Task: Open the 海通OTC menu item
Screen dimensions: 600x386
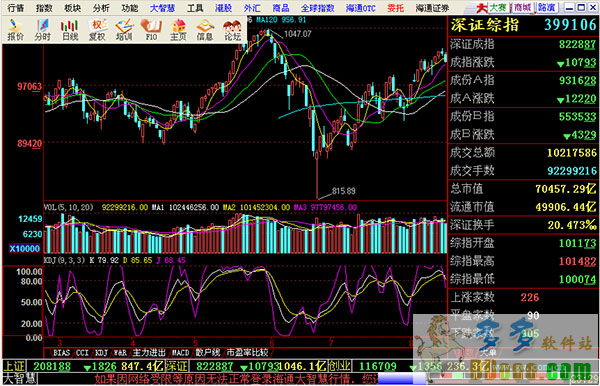Action: pos(360,8)
